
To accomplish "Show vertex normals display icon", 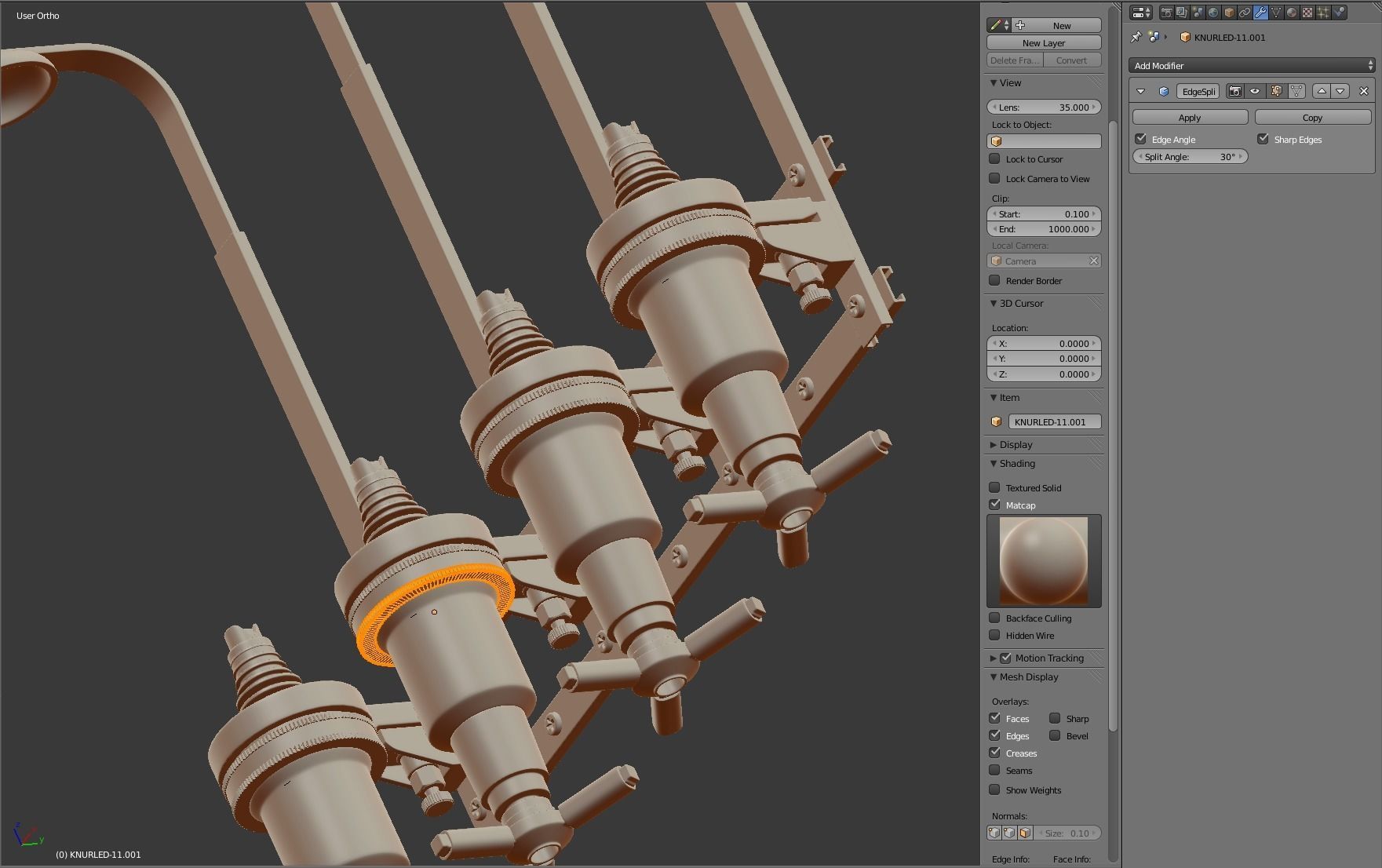I will click(x=994, y=833).
